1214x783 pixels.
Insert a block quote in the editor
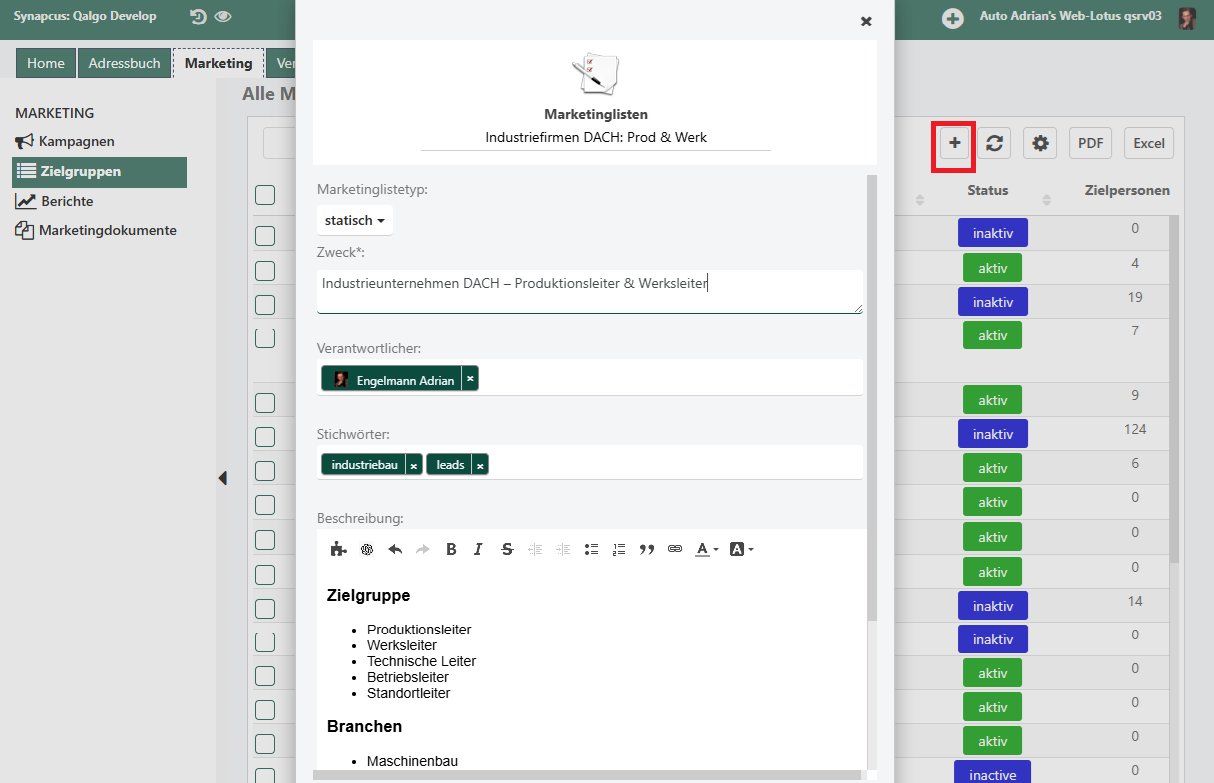point(647,549)
